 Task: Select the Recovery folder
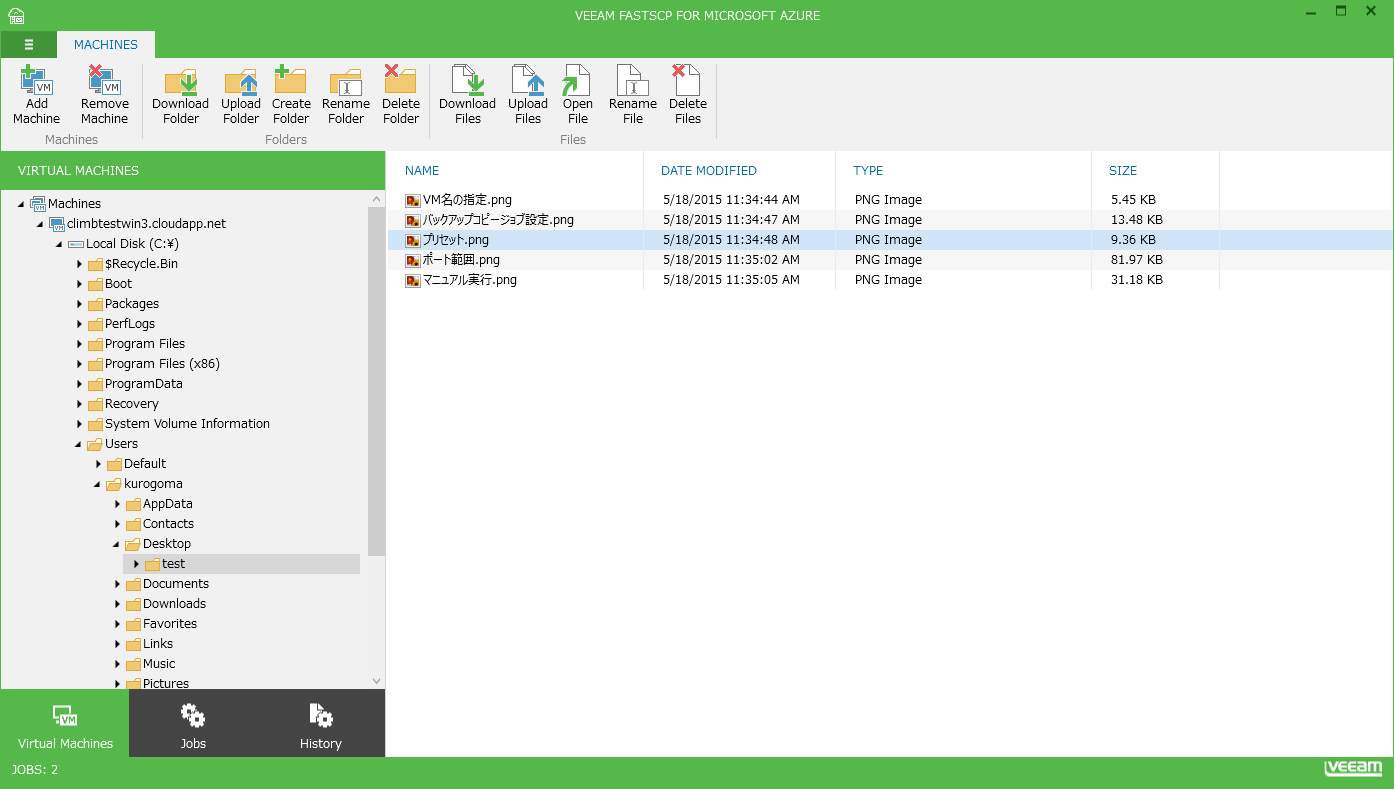[x=131, y=404]
